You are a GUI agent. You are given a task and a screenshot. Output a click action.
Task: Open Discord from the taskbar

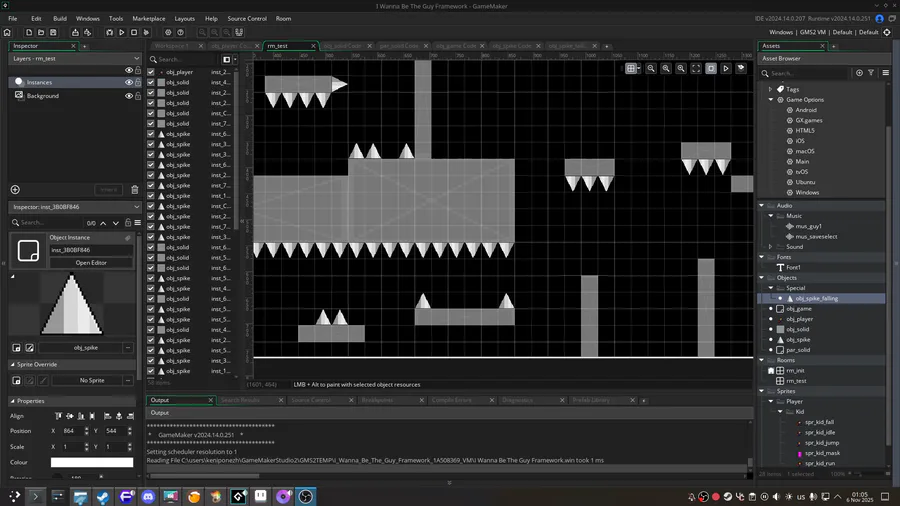pos(149,496)
